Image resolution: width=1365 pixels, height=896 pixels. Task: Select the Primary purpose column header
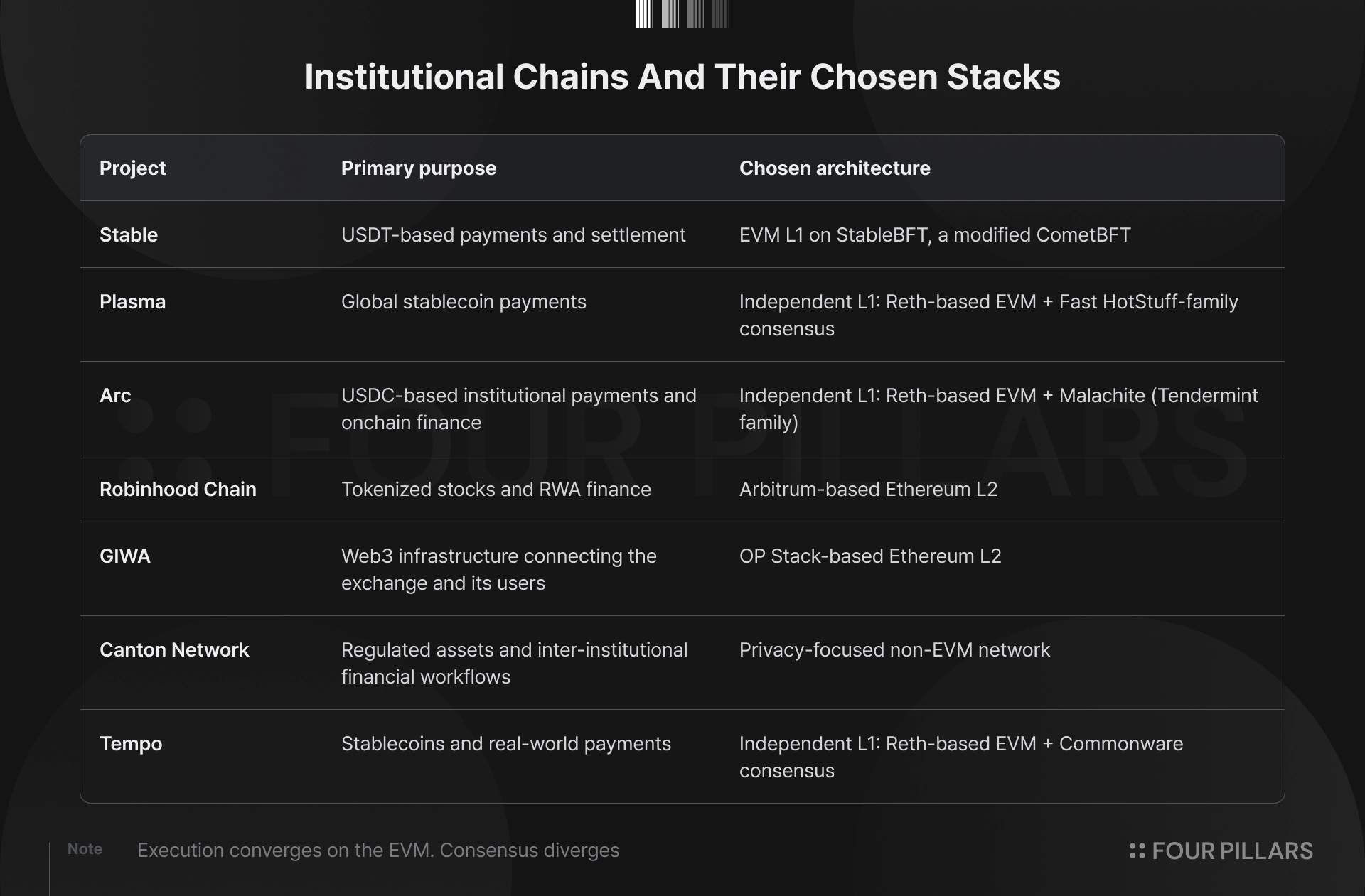[419, 168]
